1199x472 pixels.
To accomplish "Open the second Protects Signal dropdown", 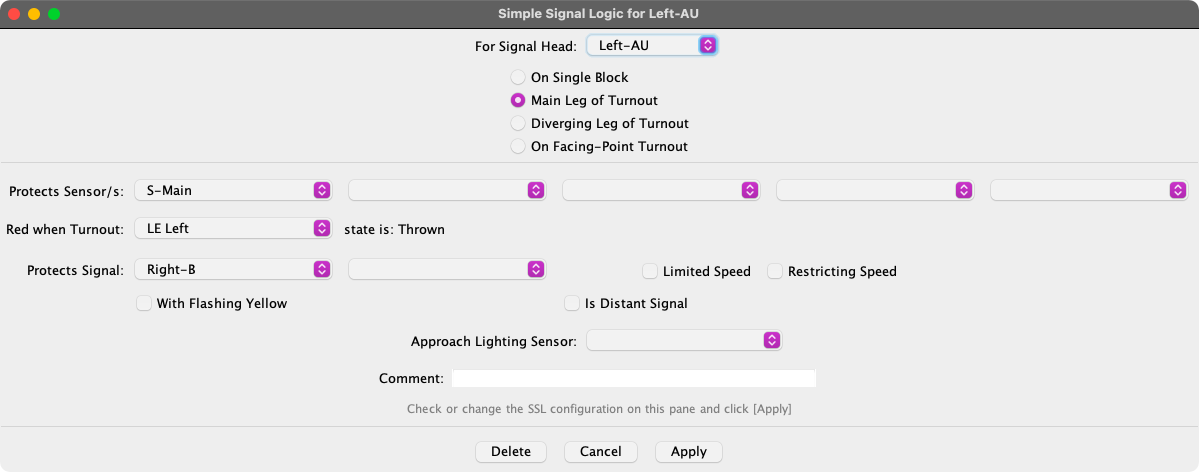I will 447,269.
